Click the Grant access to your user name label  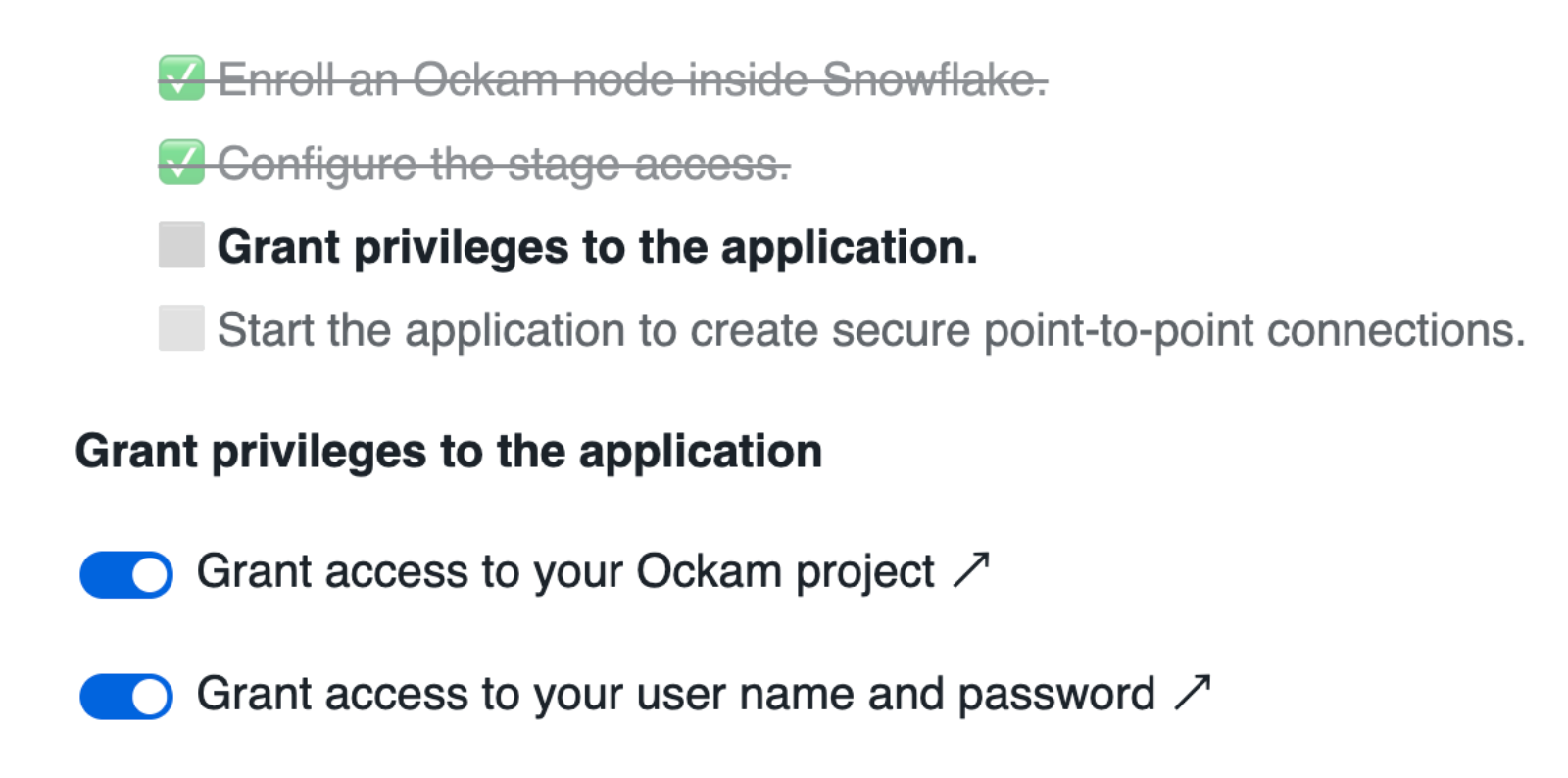pos(675,695)
